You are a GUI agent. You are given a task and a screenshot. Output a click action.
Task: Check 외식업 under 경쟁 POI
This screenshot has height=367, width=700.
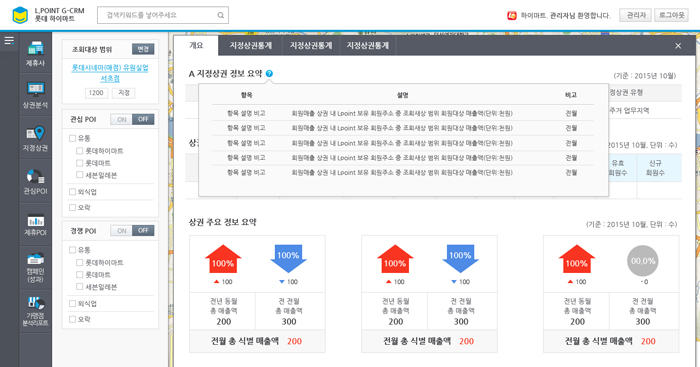click(x=72, y=304)
